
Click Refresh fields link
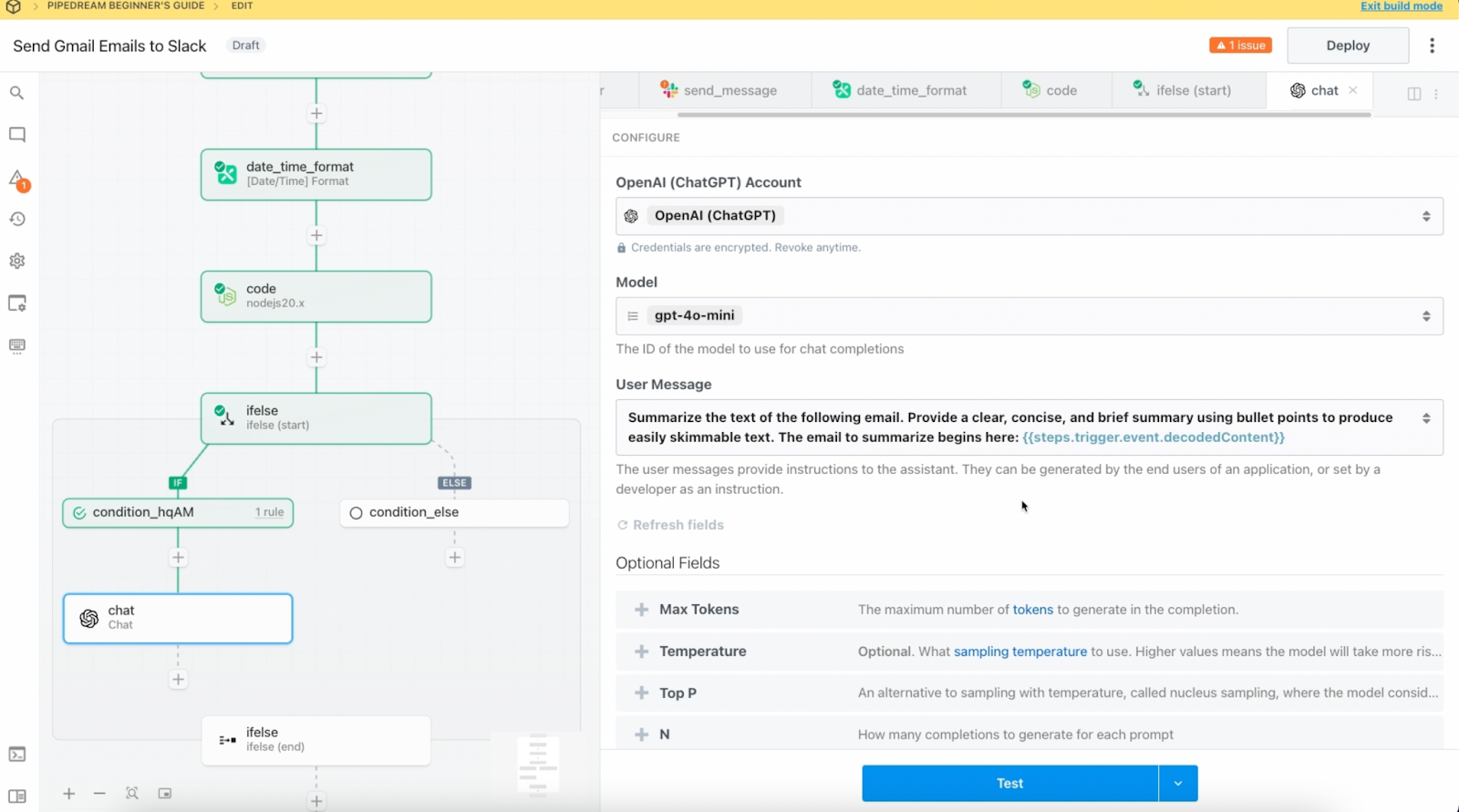[x=670, y=525]
